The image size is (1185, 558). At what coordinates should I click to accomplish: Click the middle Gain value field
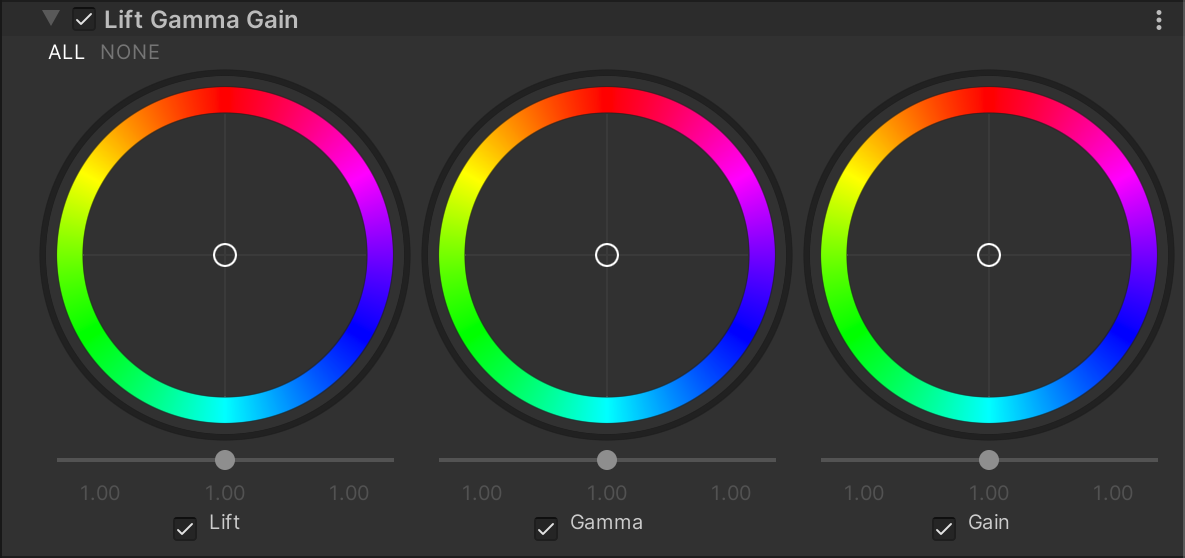[989, 493]
